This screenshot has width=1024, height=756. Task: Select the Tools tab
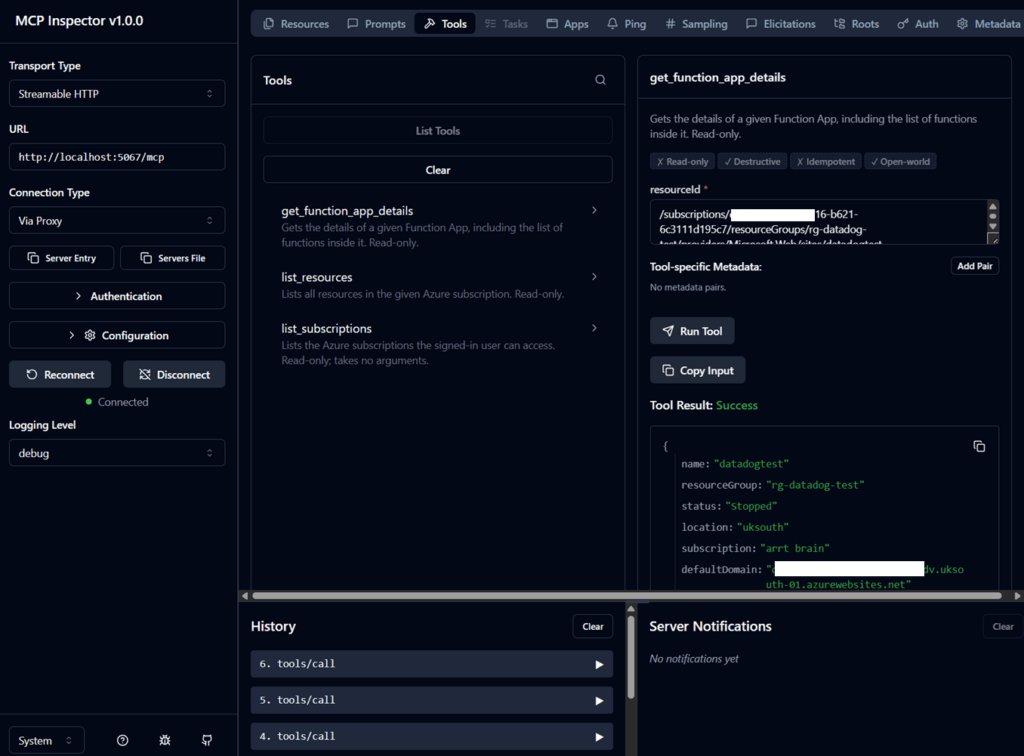click(x=445, y=24)
